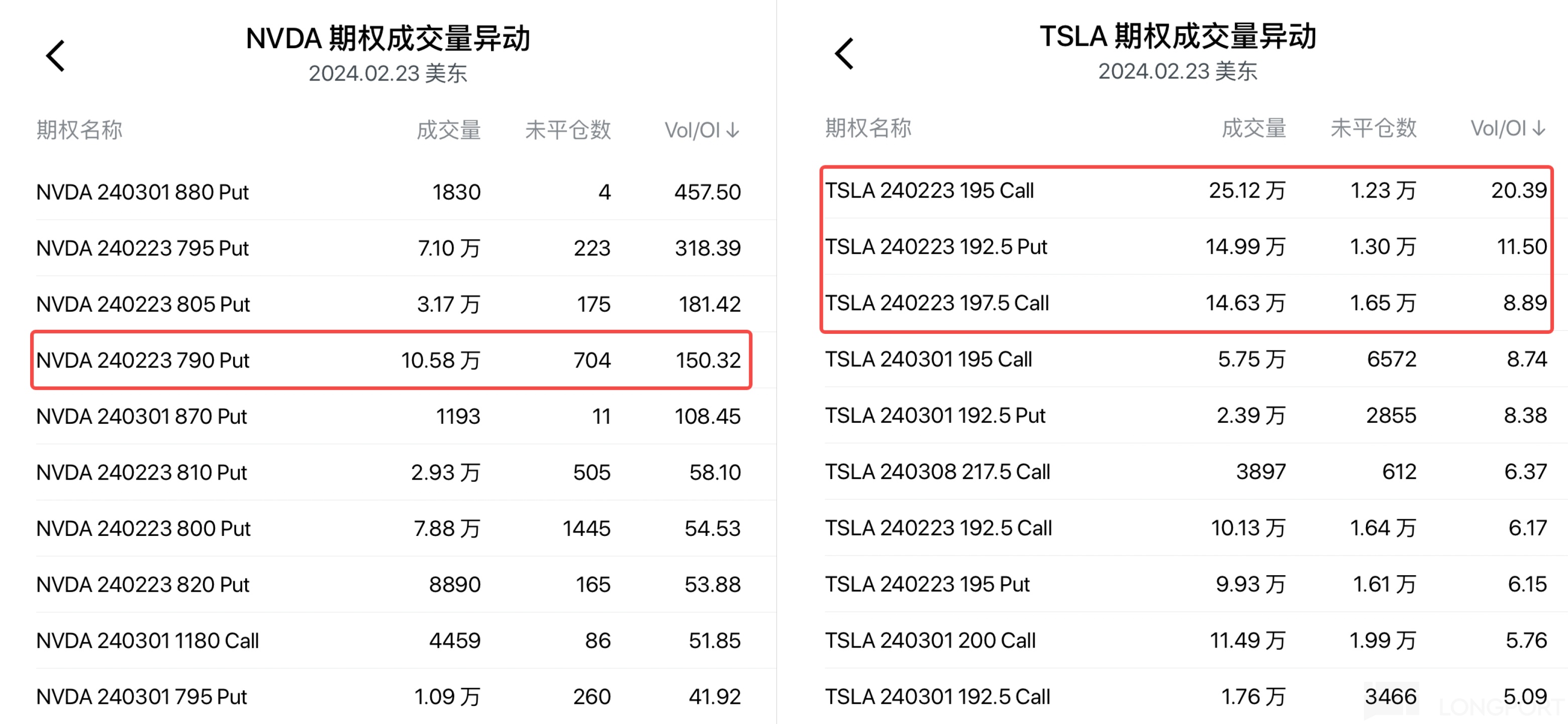This screenshot has height=724, width=1568.
Task: Sort TSLA table by 成交量 column
Action: point(1253,128)
